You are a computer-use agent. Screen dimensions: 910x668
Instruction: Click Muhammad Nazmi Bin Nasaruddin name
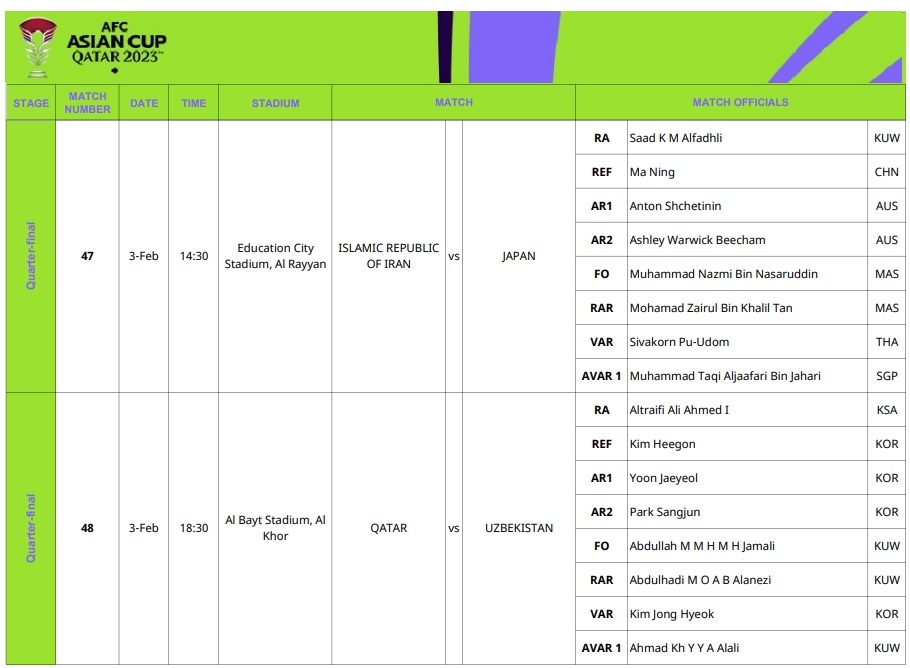click(x=724, y=274)
